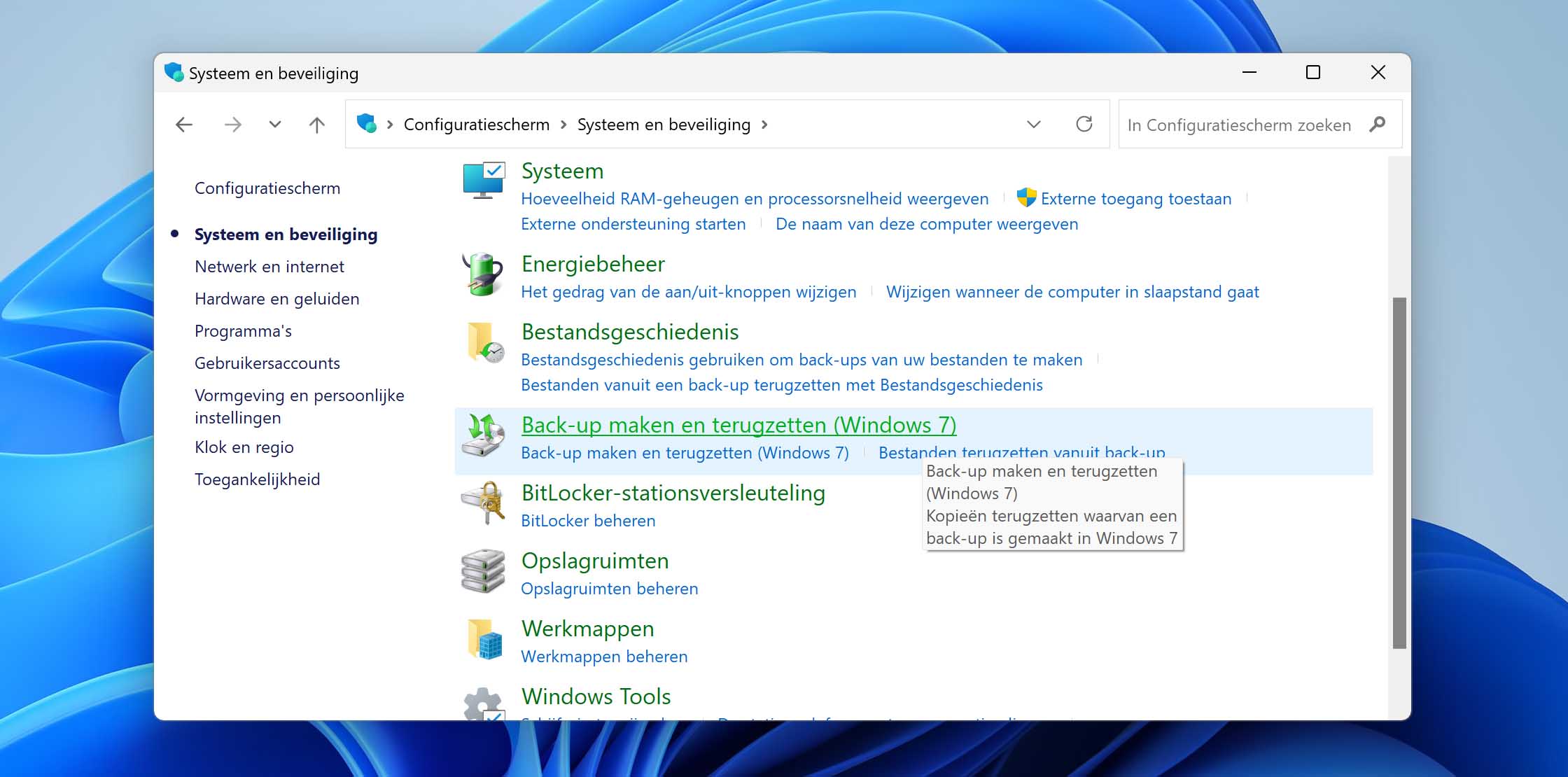Click the search magnifier icon

(1377, 125)
